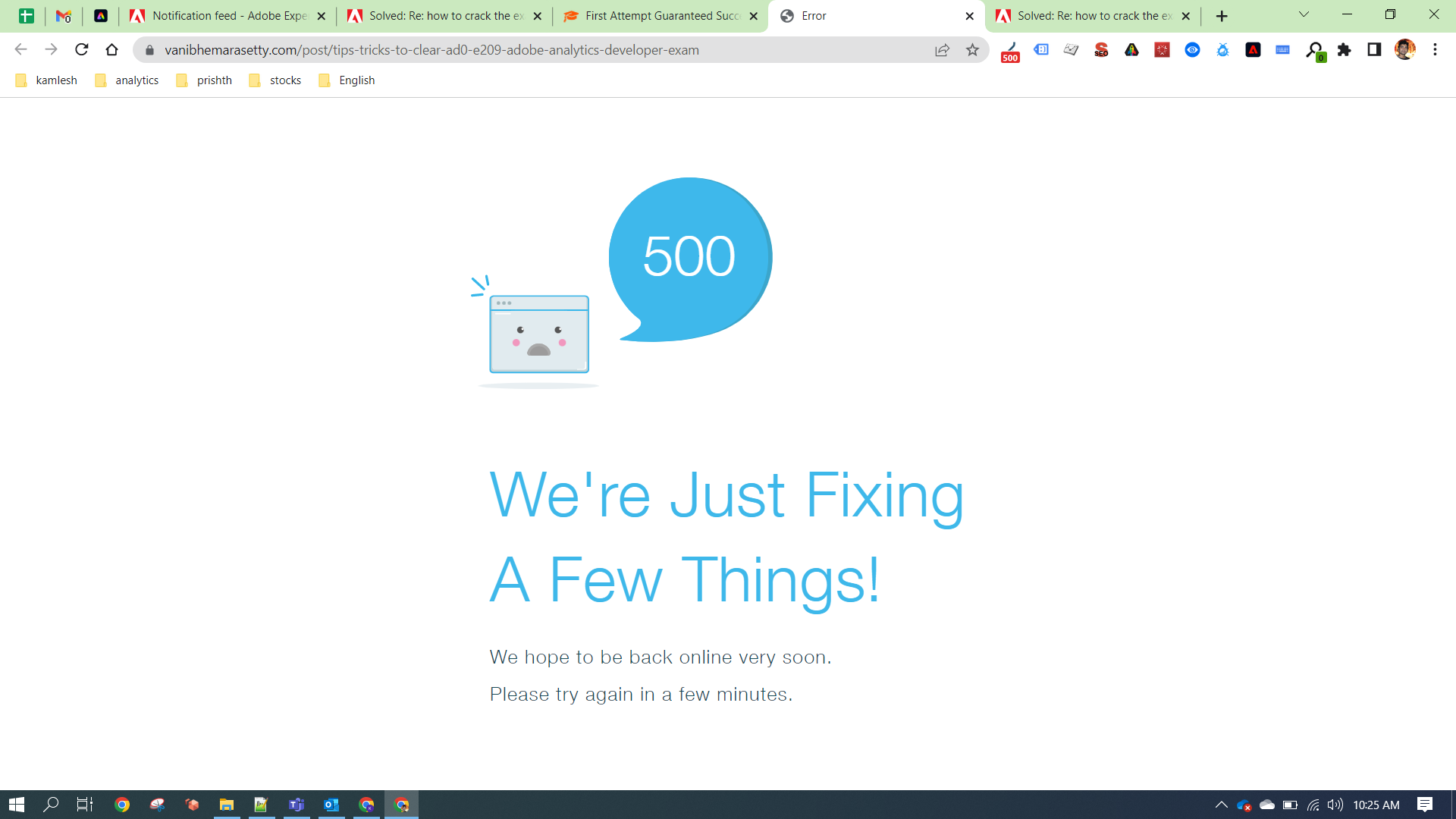
Task: Open the Gmail tab in browser
Action: click(62, 15)
